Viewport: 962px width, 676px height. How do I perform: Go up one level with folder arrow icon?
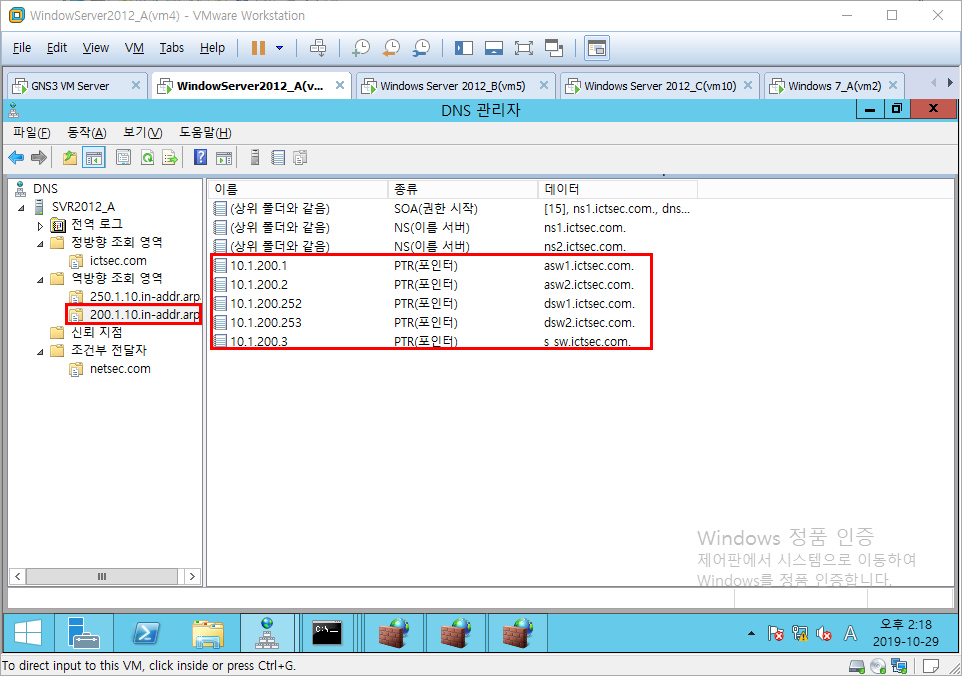[70, 158]
